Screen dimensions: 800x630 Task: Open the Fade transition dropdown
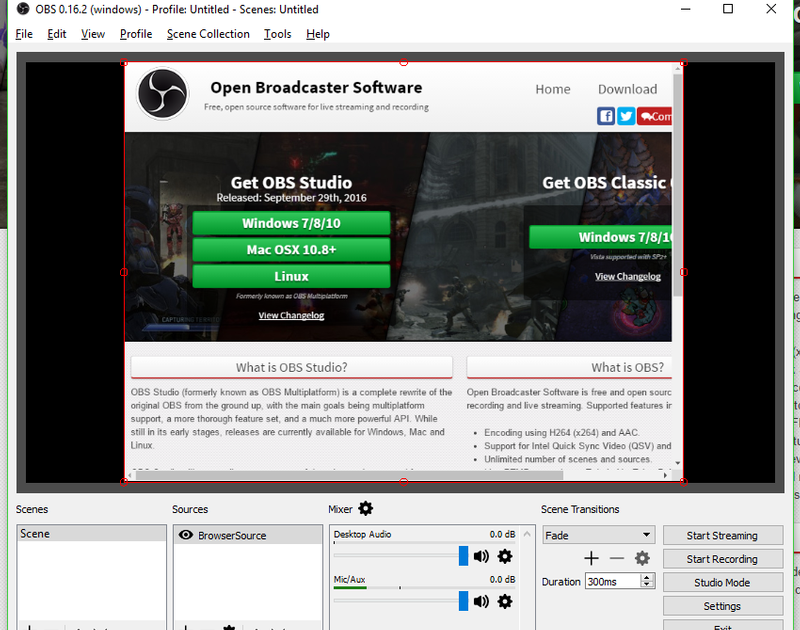coord(598,535)
